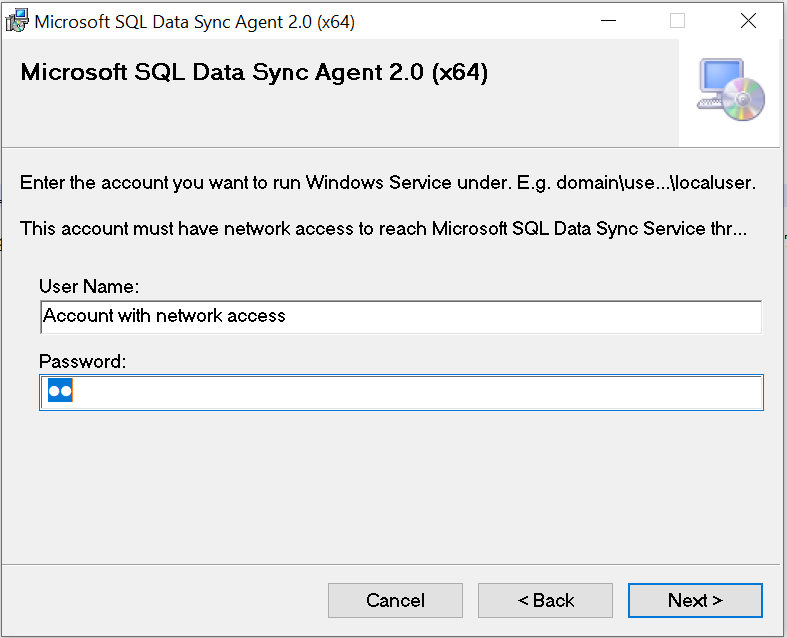Viewport: 787px width, 638px height.
Task: Select the Password input field
Action: [x=401, y=392]
